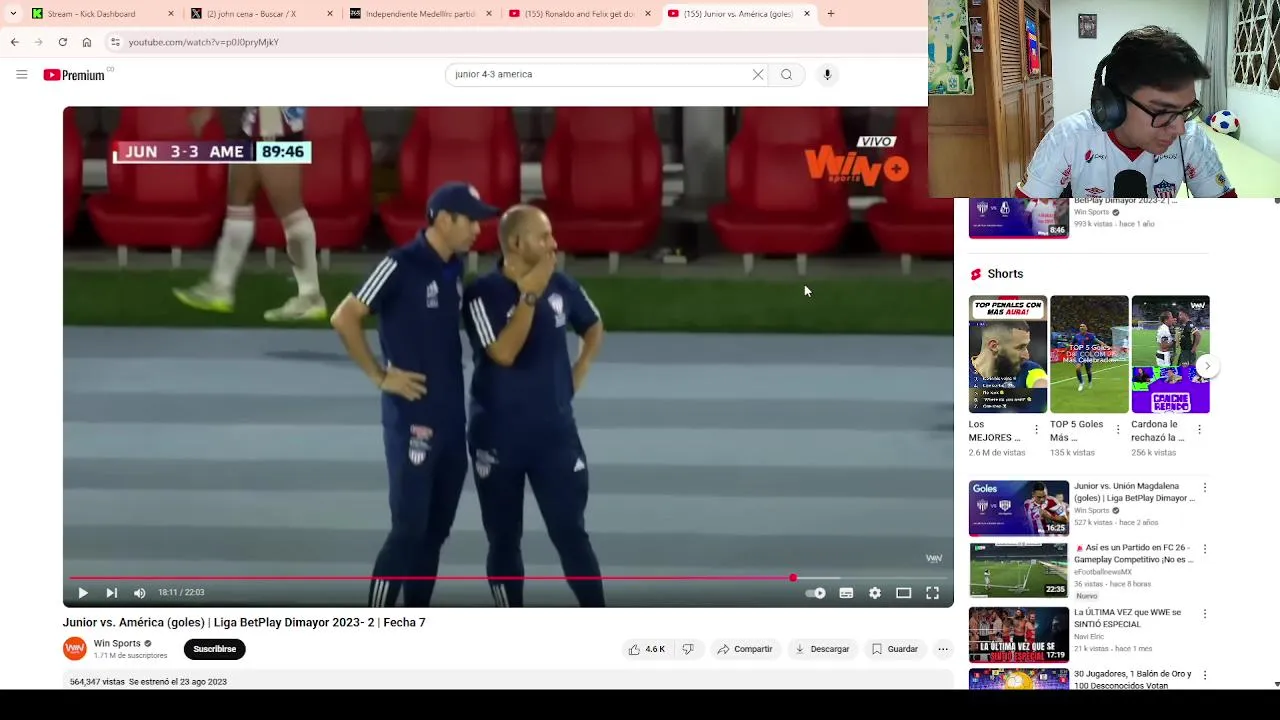Open a new browser tab

coord(830,14)
